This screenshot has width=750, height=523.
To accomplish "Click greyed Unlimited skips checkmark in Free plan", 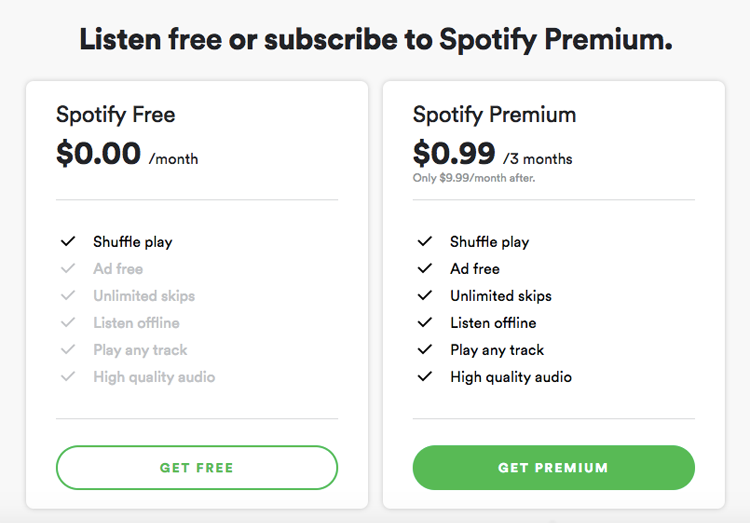I will click(x=68, y=296).
